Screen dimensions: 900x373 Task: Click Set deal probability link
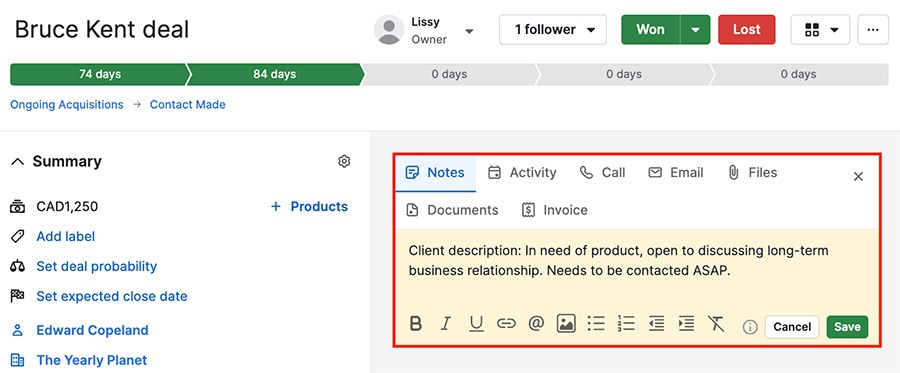pos(96,266)
